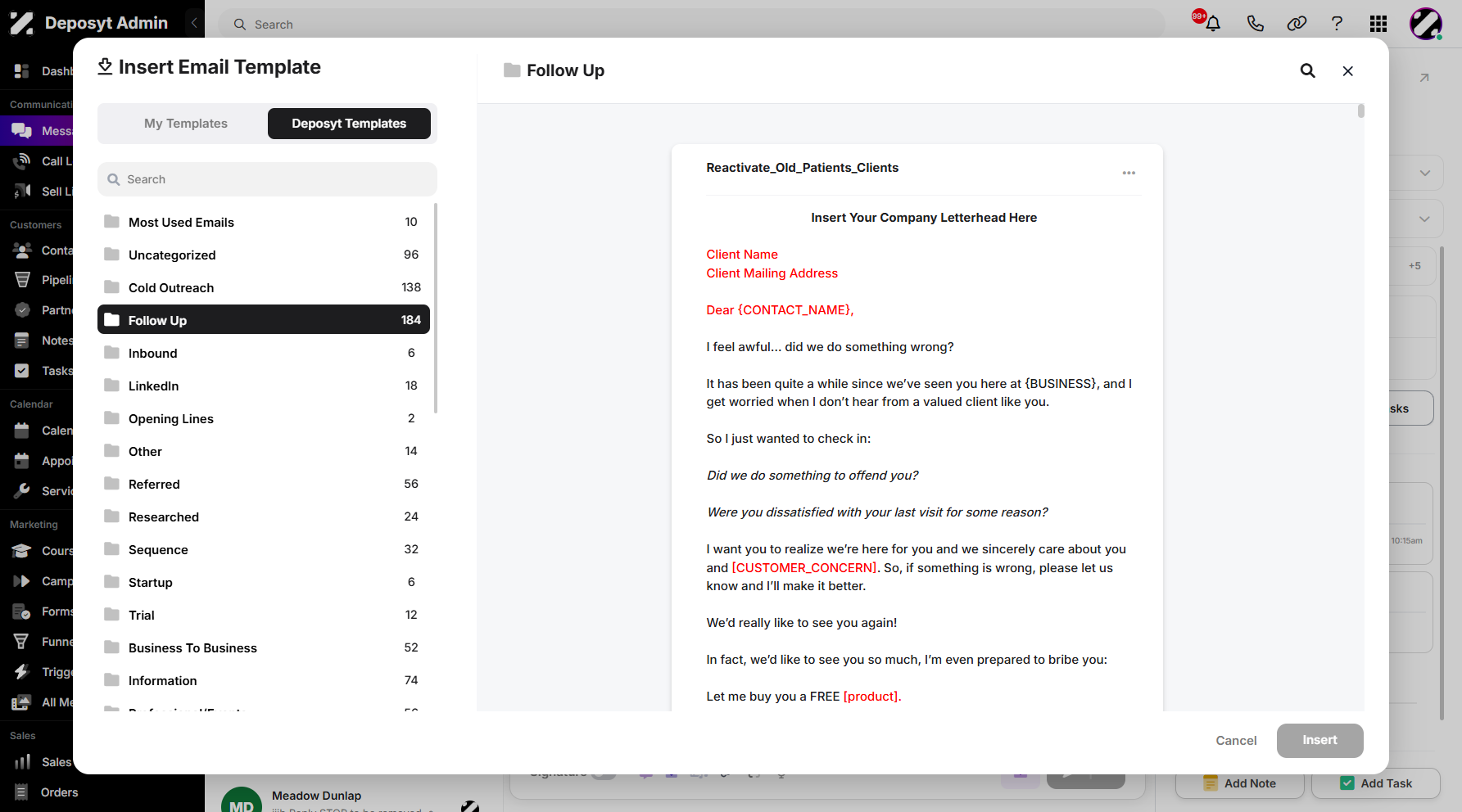The image size is (1462, 812).
Task: Click the Add Task button
Action: pos(1376,783)
